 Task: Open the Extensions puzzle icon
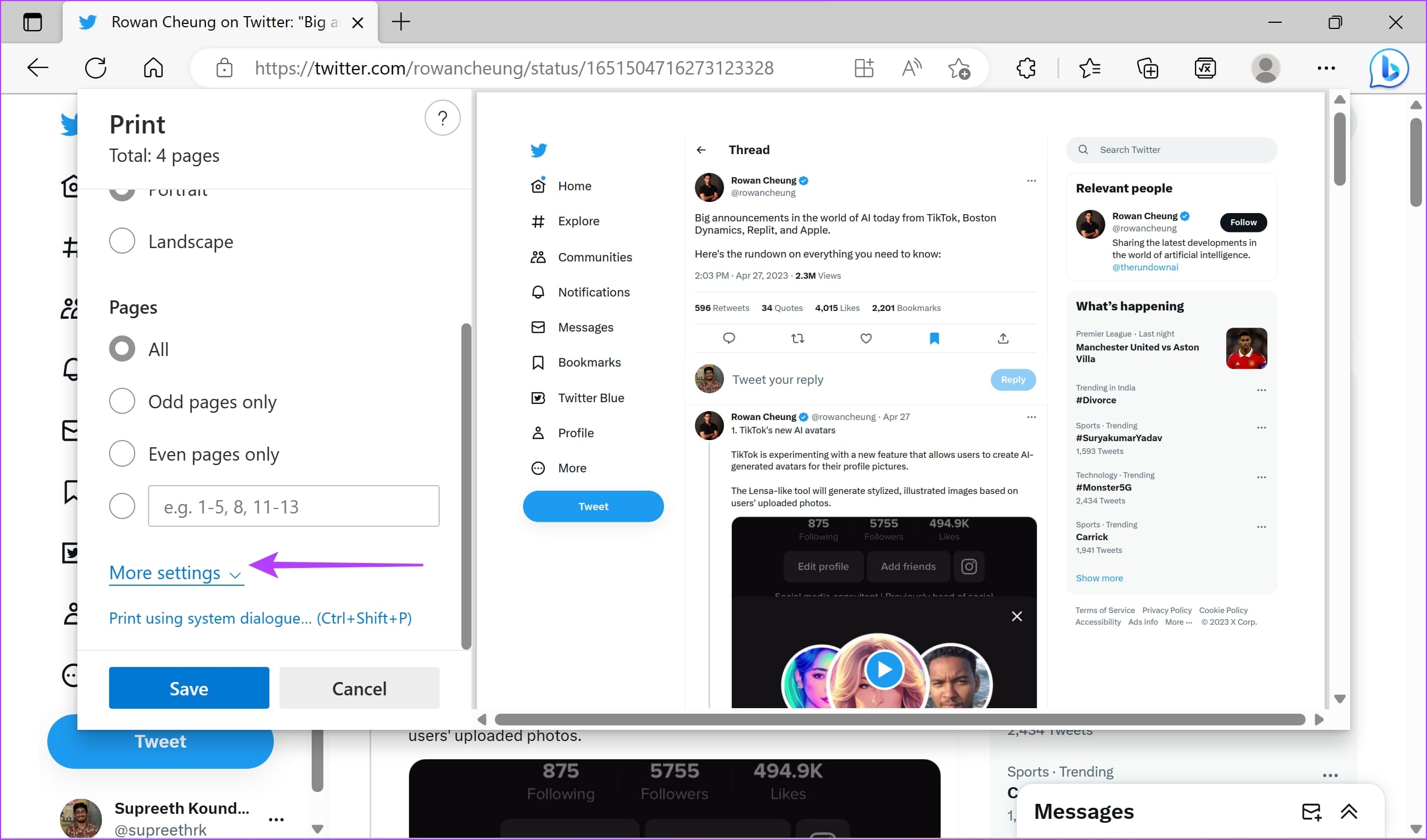[x=1026, y=68]
